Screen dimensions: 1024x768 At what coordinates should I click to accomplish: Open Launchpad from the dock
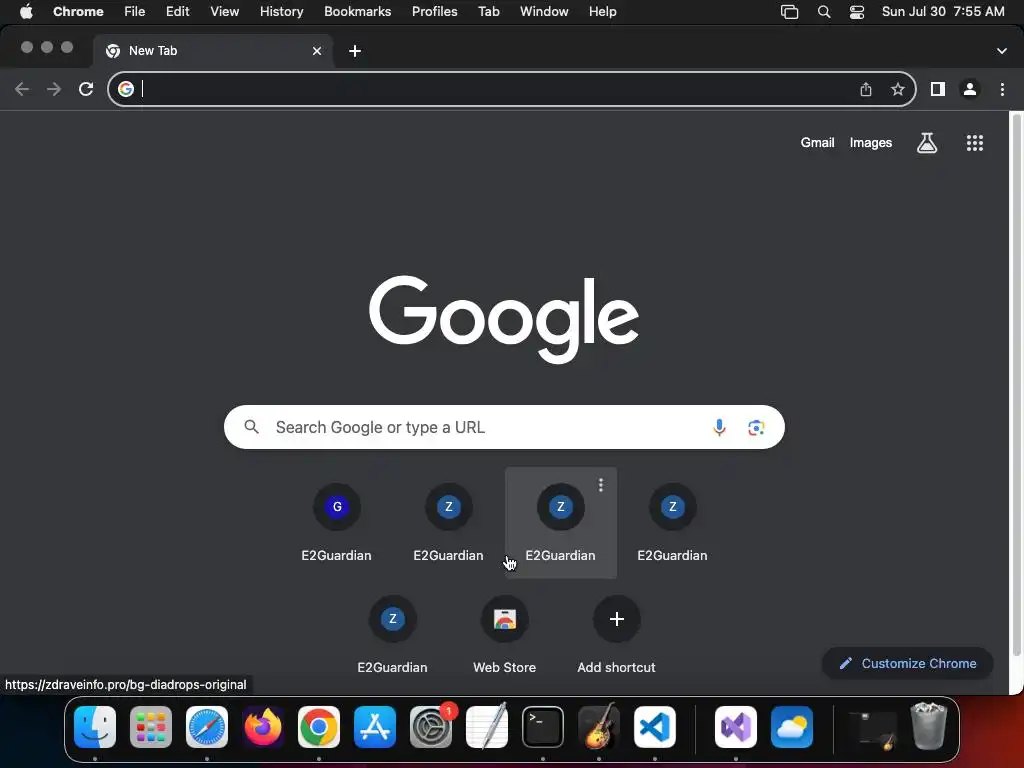pyautogui.click(x=151, y=727)
